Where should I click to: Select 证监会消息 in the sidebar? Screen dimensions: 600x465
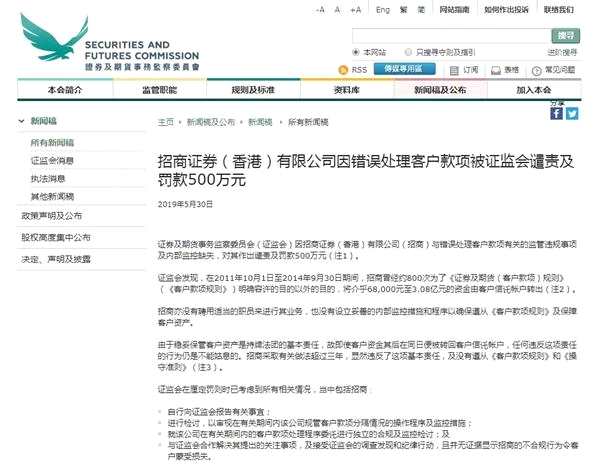52,161
